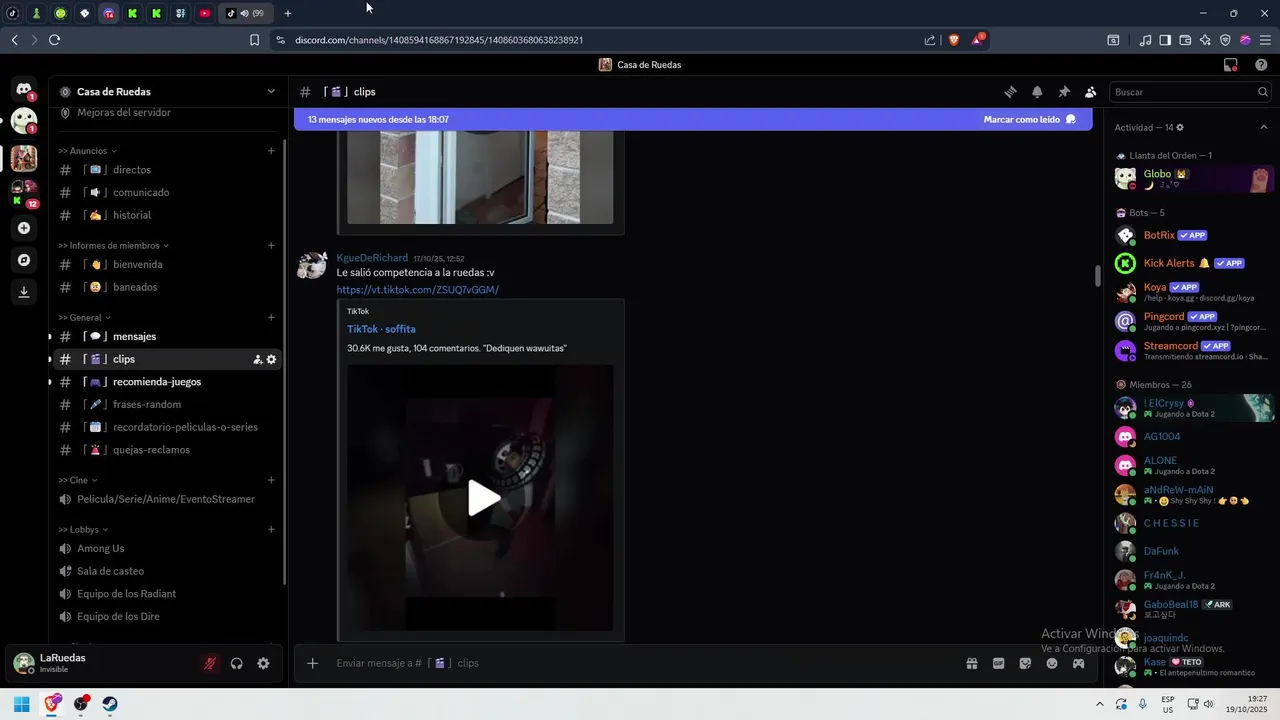Bookmark this page icon in address bar
Viewport: 1280px width, 720px height.
point(254,40)
